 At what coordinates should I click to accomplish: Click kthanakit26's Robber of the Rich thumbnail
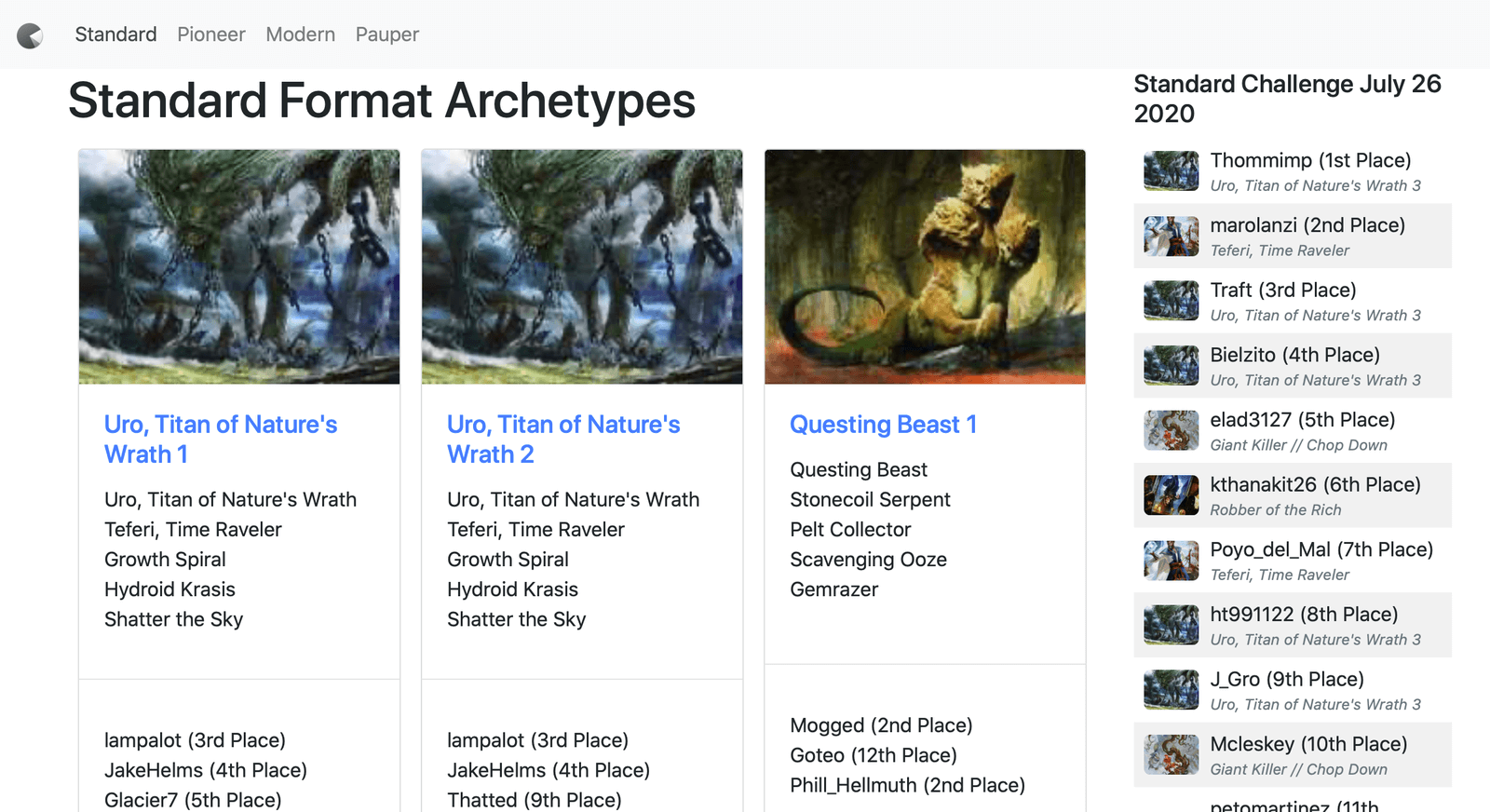point(1171,495)
